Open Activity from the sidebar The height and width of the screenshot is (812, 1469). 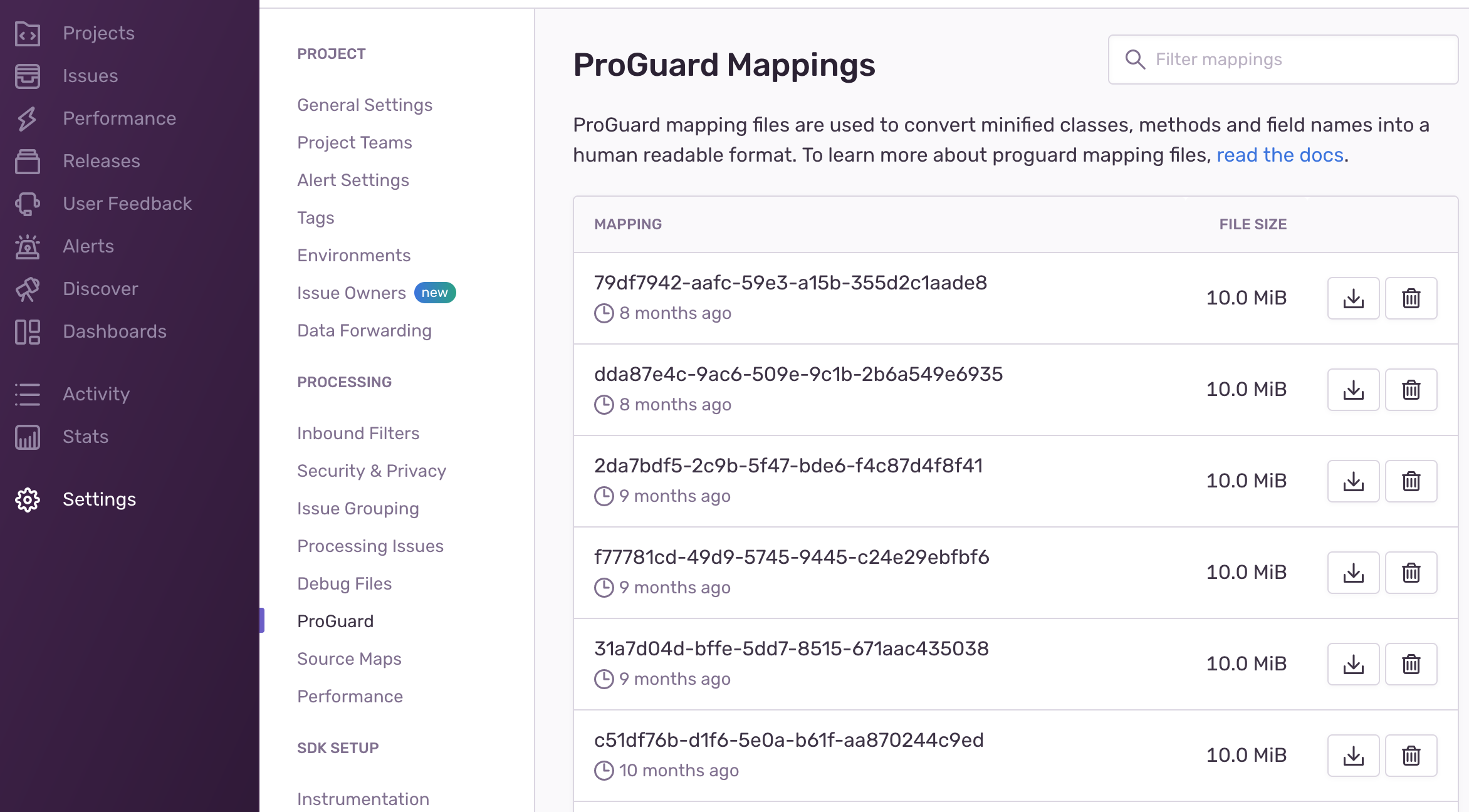26,394
